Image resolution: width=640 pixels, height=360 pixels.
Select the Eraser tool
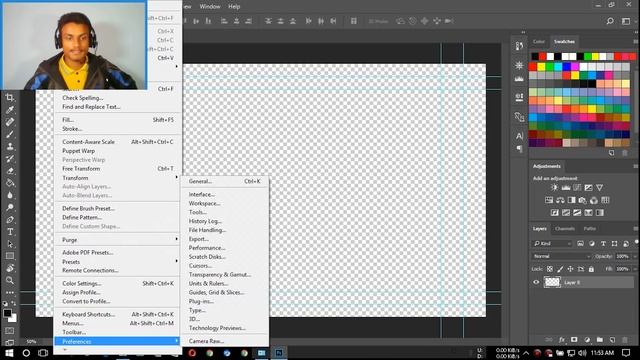(10, 171)
